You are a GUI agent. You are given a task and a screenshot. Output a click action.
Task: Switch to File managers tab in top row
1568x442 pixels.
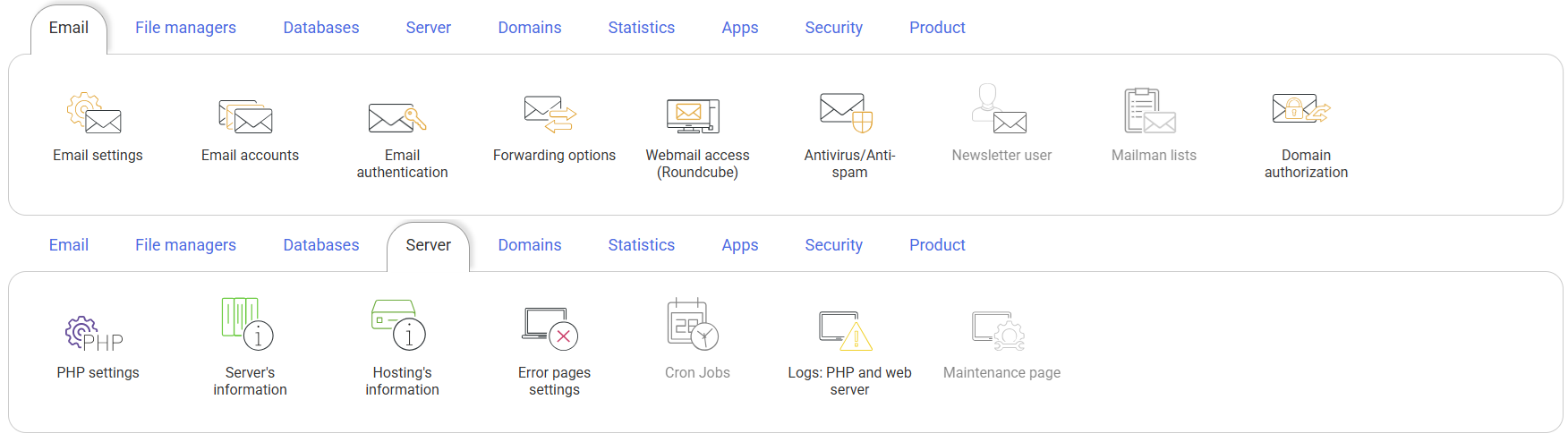coord(185,28)
